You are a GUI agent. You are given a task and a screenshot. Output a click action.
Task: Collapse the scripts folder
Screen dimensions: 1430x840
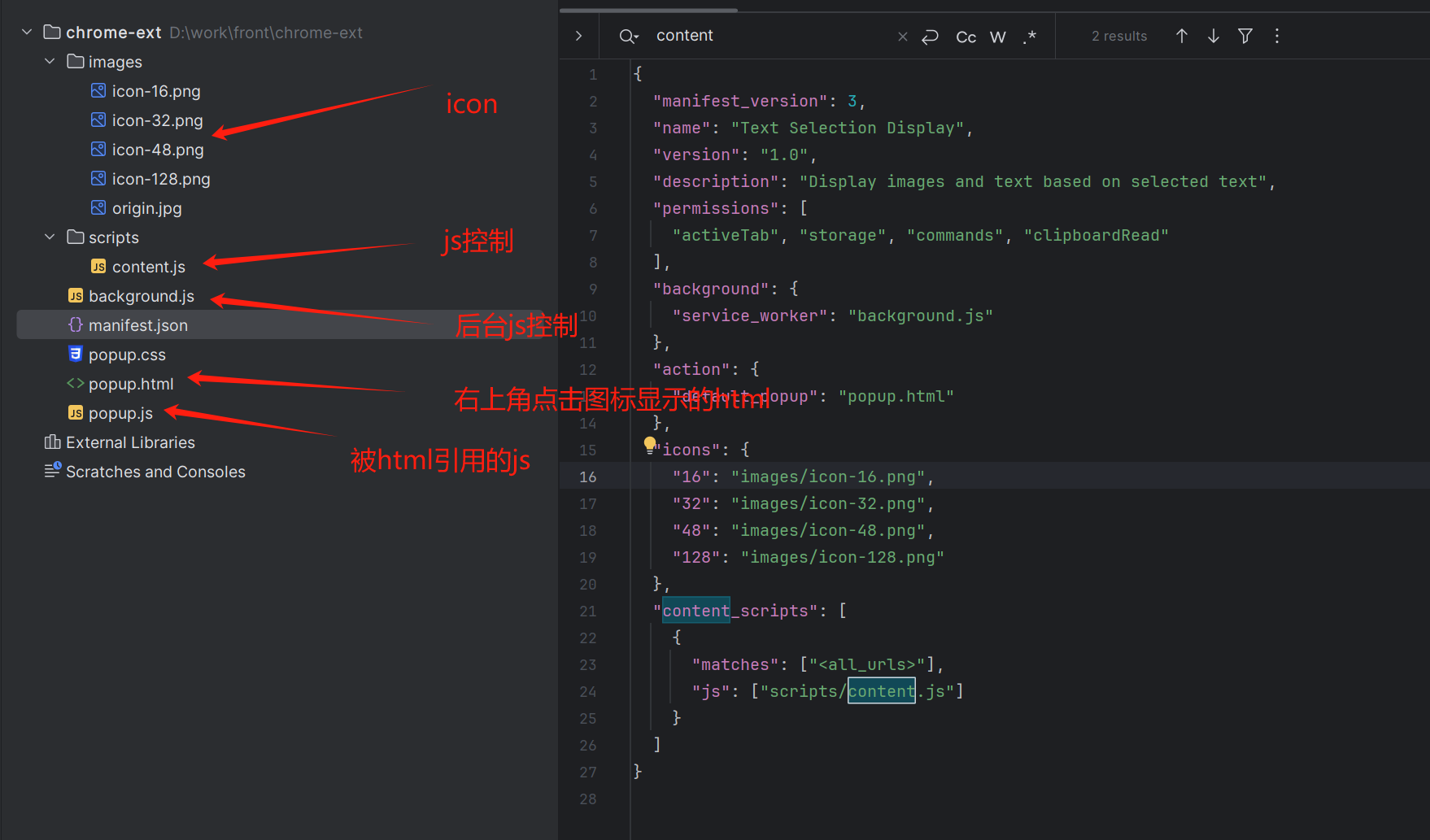click(x=50, y=237)
